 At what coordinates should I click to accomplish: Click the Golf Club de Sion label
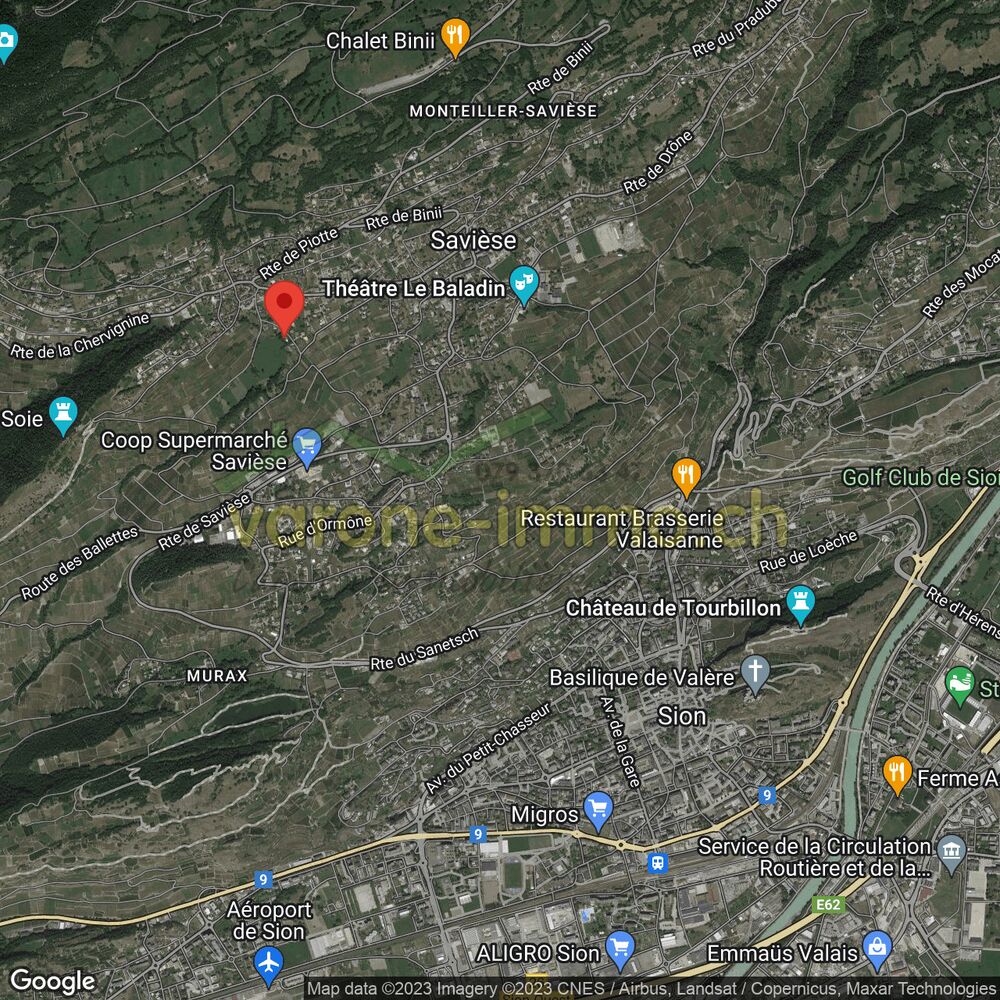pos(919,477)
